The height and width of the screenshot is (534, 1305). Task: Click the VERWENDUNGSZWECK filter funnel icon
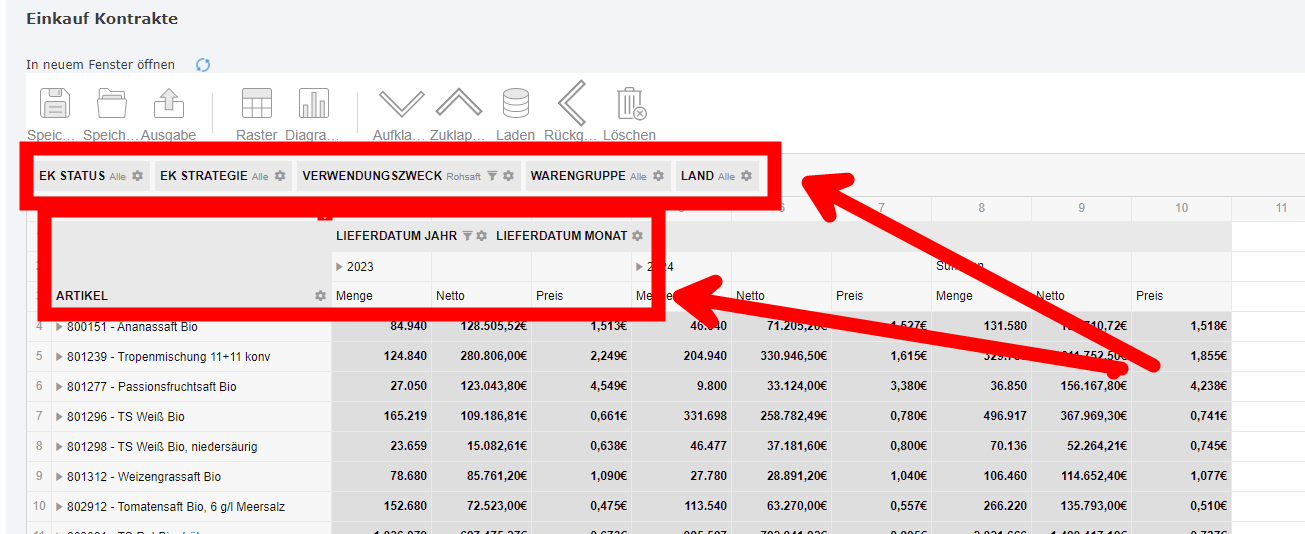pos(492,176)
